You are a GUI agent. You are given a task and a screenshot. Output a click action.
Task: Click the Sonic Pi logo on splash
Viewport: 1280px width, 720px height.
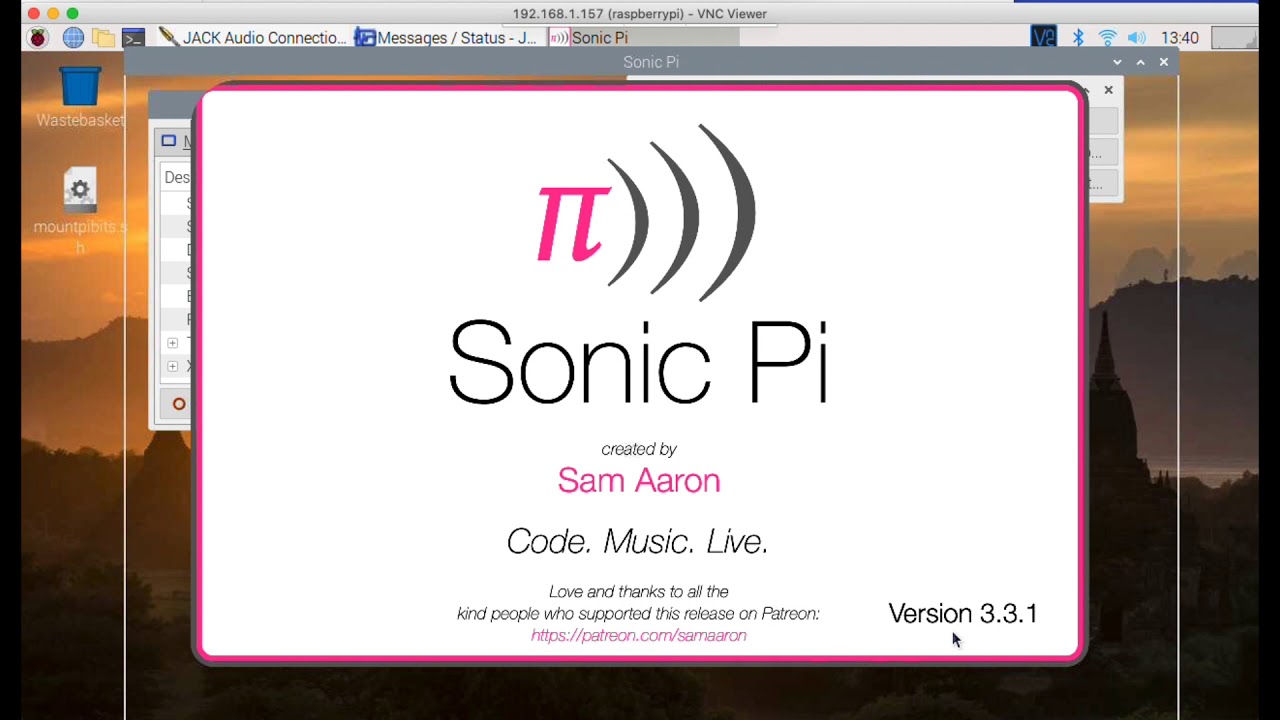(x=645, y=212)
